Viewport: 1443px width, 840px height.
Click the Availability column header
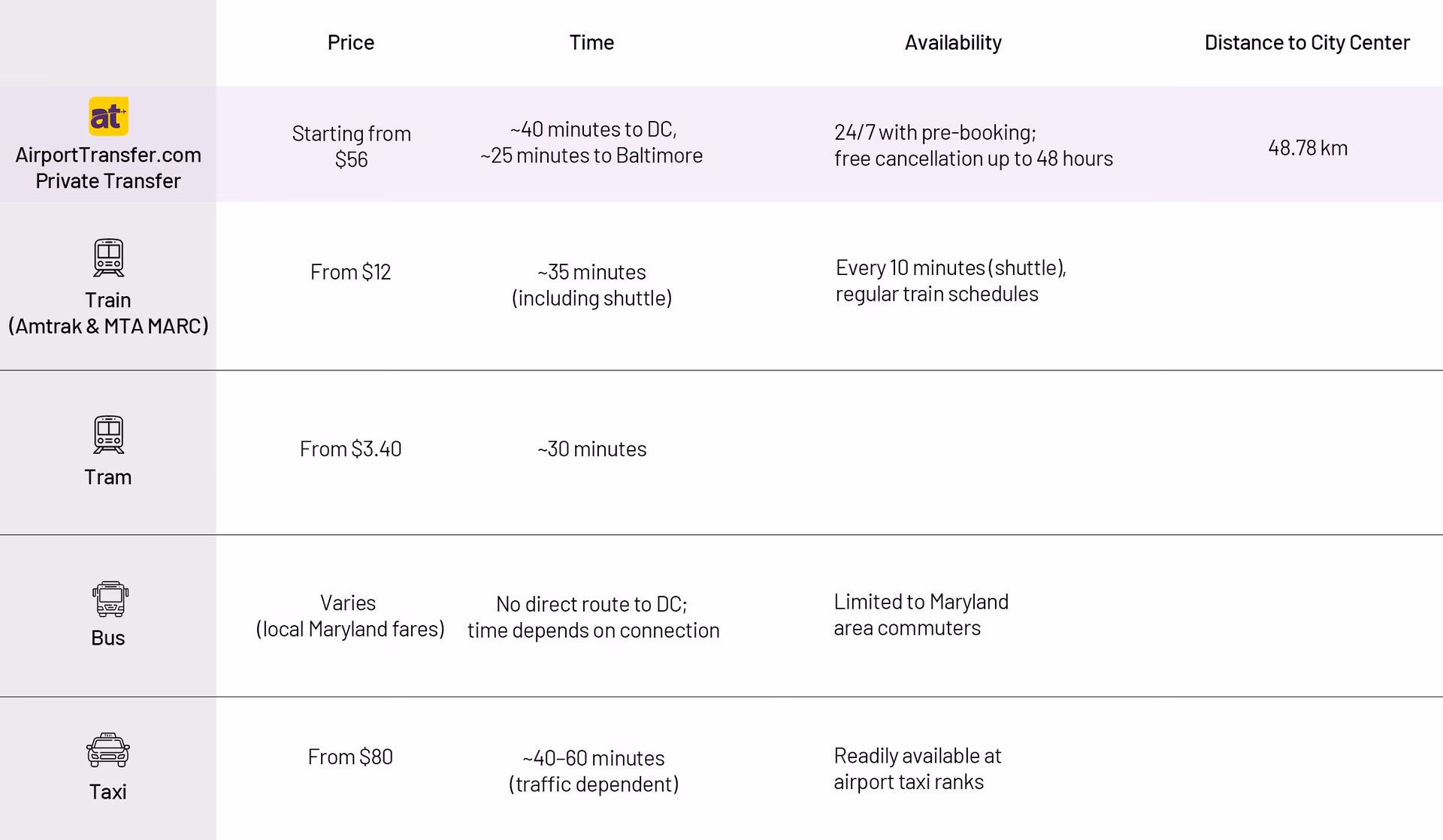[952, 43]
